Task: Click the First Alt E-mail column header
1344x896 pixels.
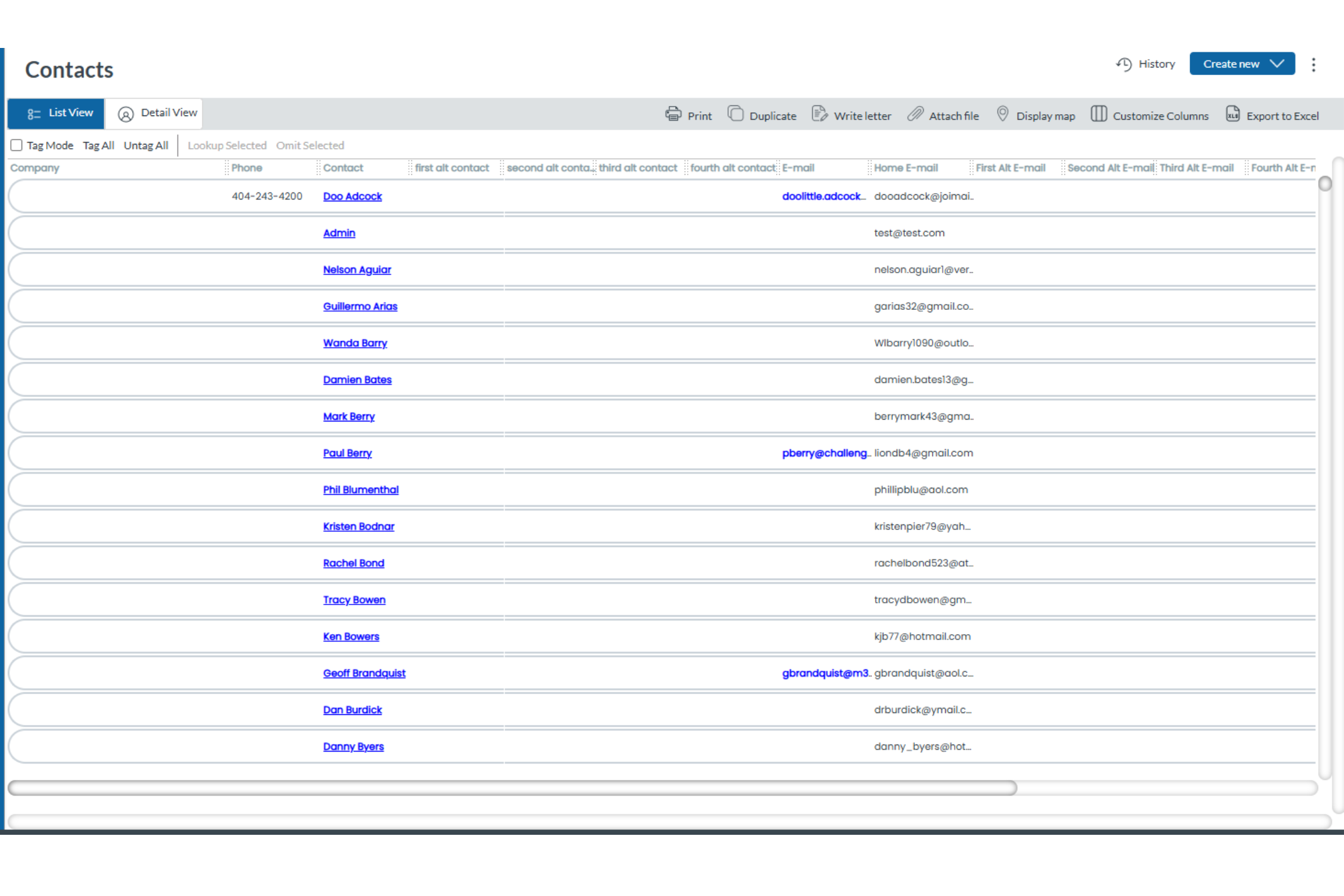Action: point(1011,168)
